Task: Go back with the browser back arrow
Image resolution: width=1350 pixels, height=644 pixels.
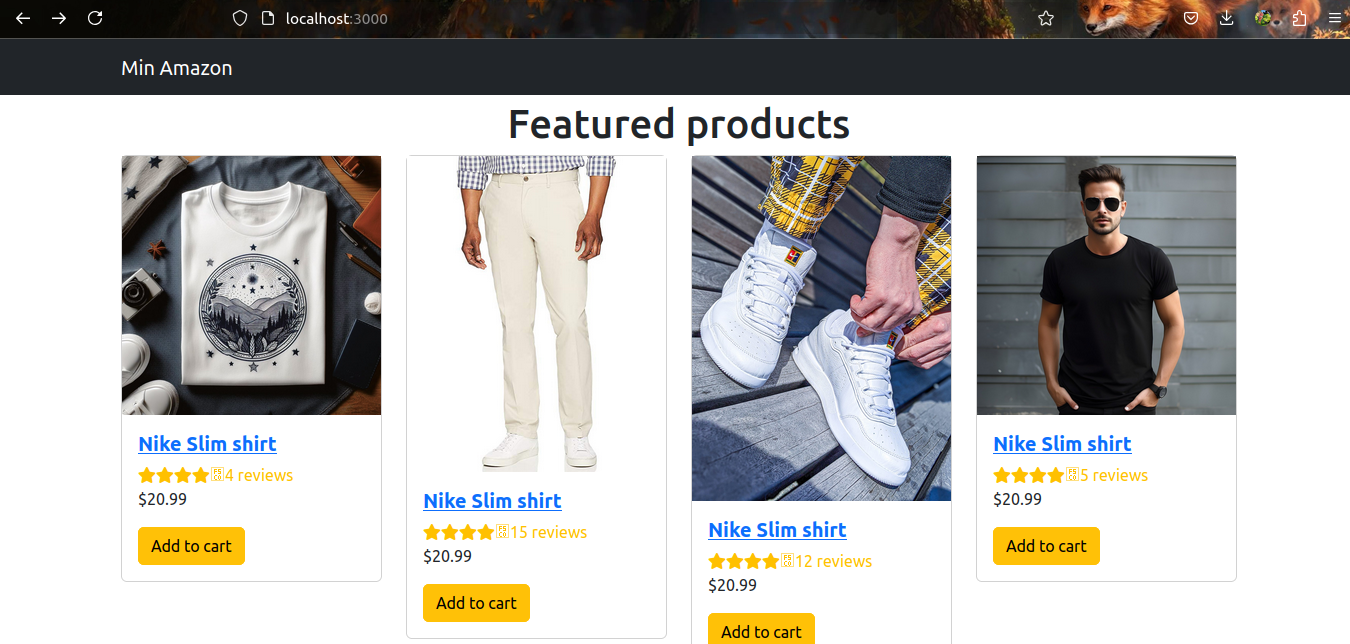Action: (23, 18)
